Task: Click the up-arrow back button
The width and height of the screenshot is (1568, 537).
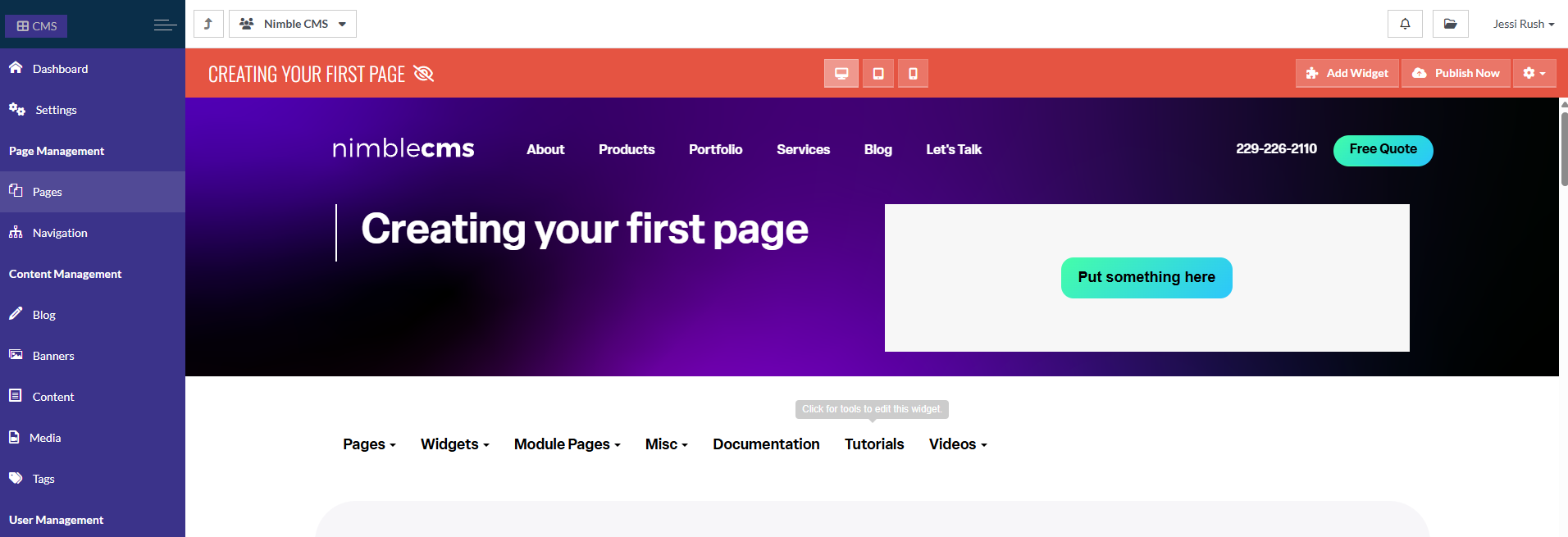Action: tap(208, 24)
